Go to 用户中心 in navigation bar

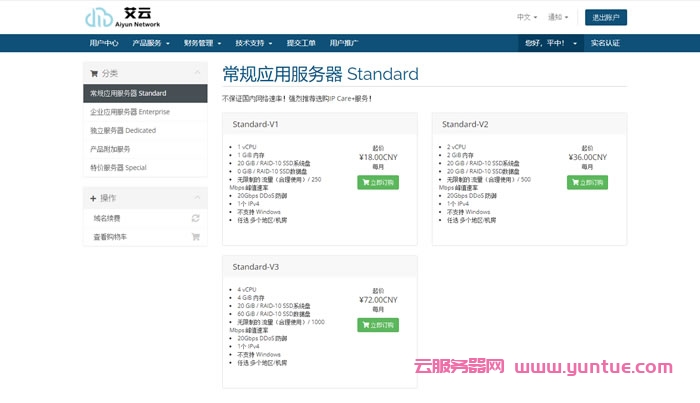pos(104,44)
